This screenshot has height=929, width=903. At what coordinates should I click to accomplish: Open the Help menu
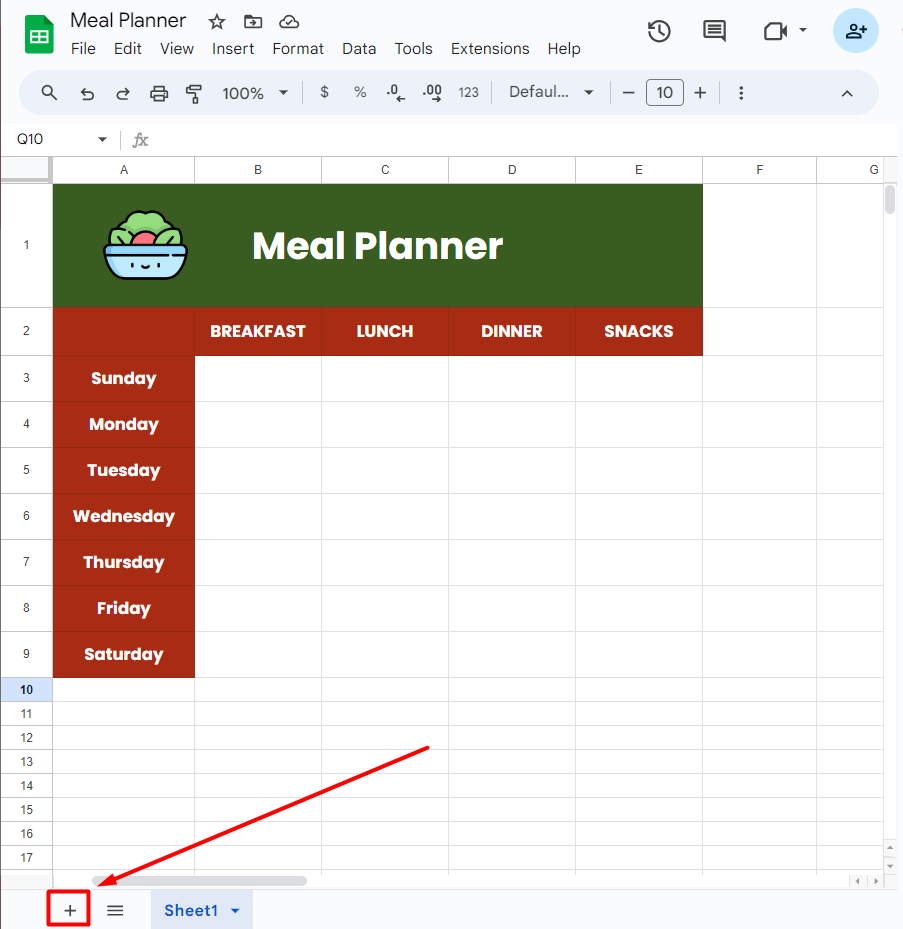pos(563,49)
